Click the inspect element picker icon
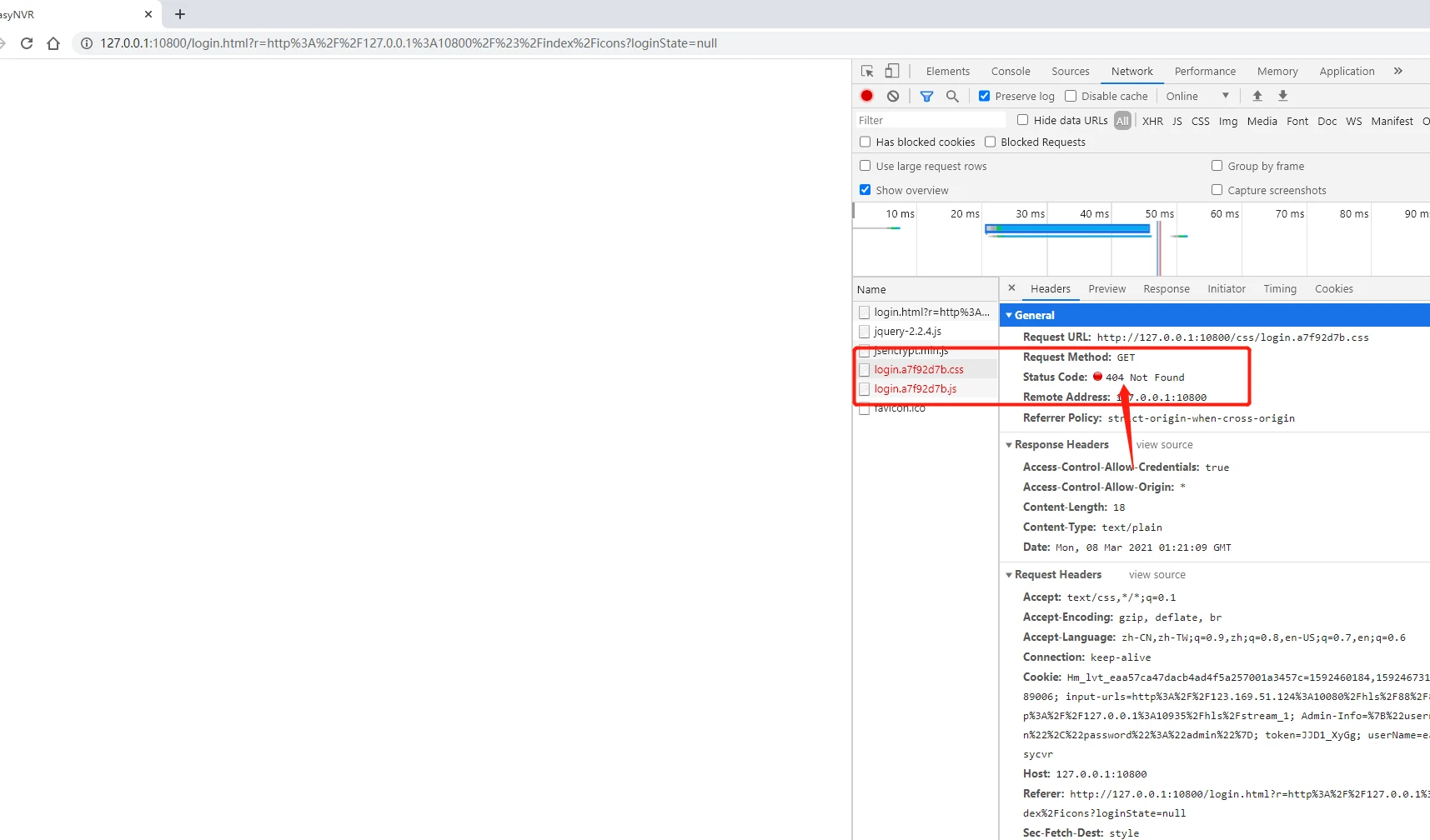Screen dimensions: 1430x840 click(867, 72)
